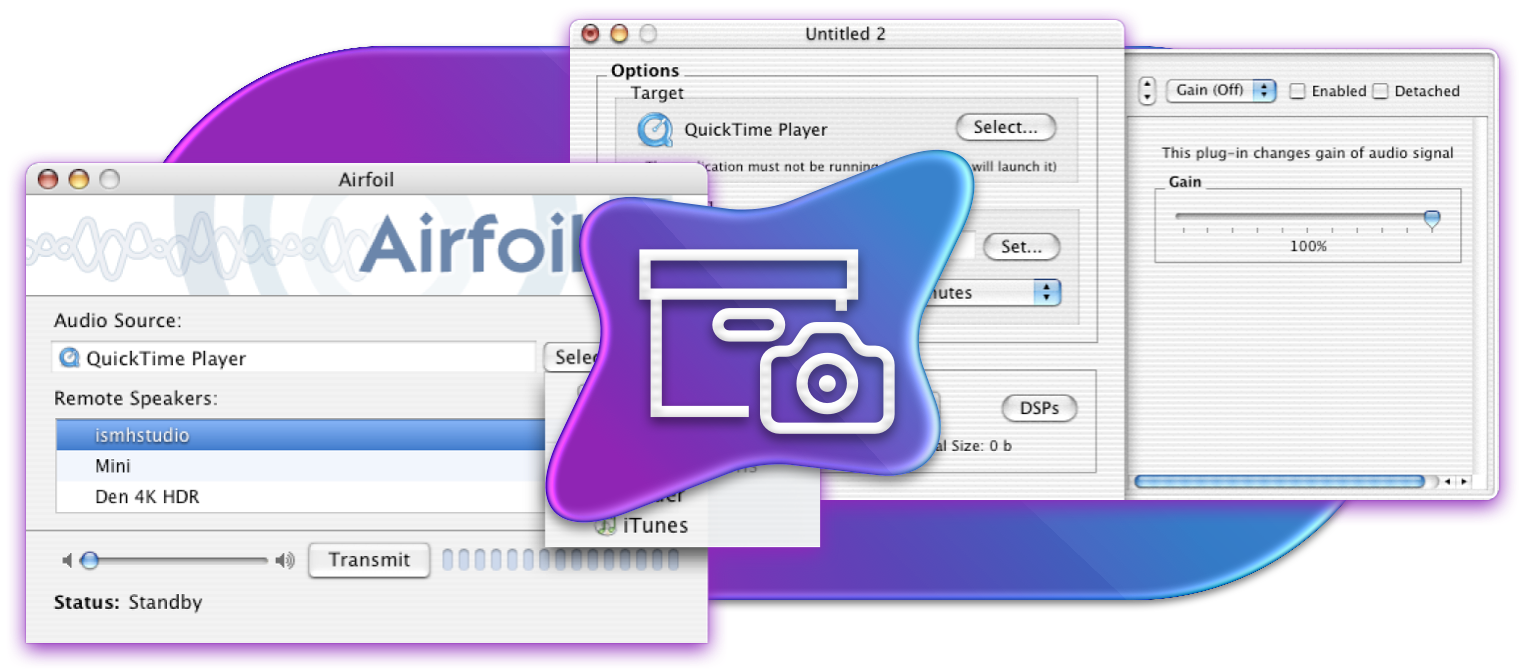Click the 100% value under the Gain slider
Viewport: 1520px width, 670px height.
[1308, 246]
